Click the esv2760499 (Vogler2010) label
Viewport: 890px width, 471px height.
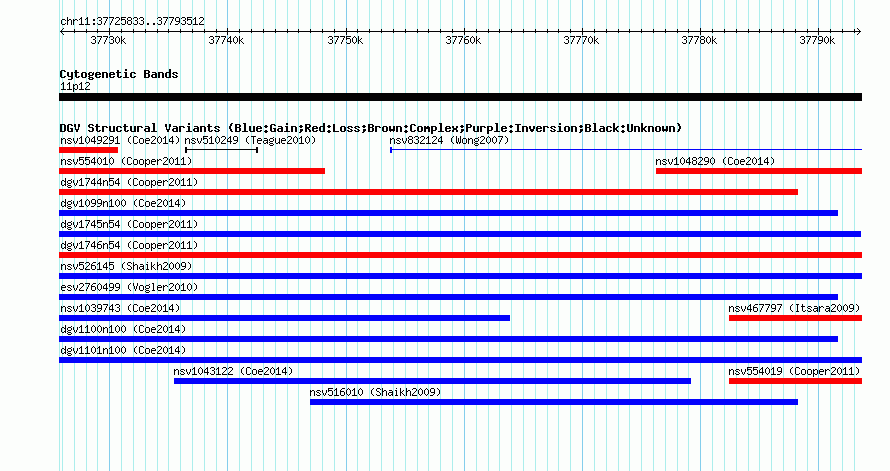pos(129,287)
